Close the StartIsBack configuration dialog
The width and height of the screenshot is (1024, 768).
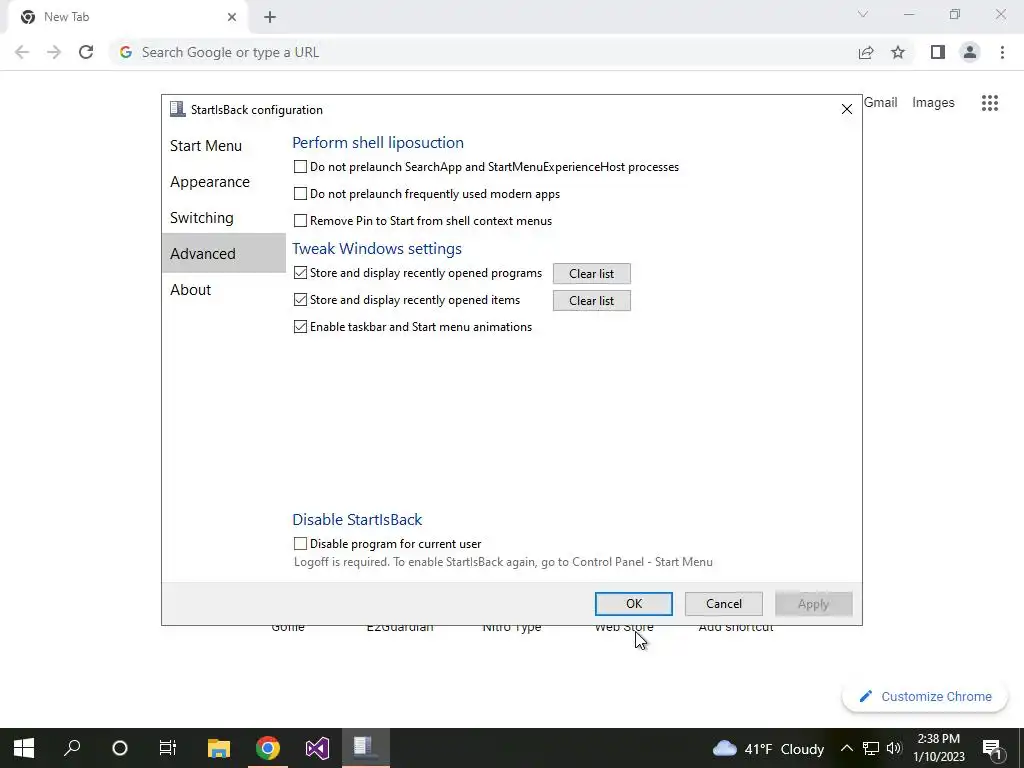coord(846,110)
